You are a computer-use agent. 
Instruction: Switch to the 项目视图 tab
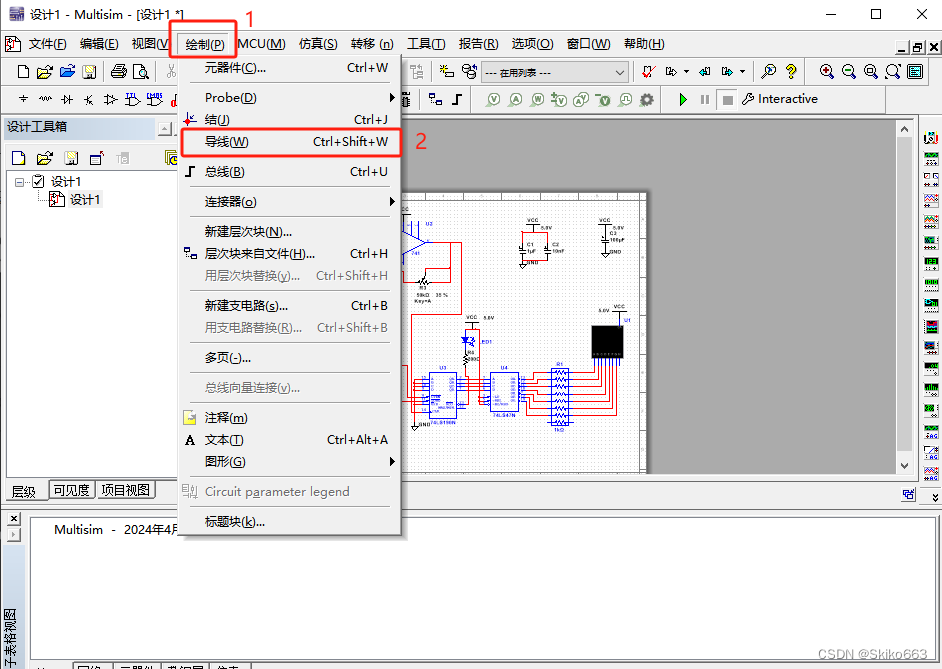(x=126, y=490)
